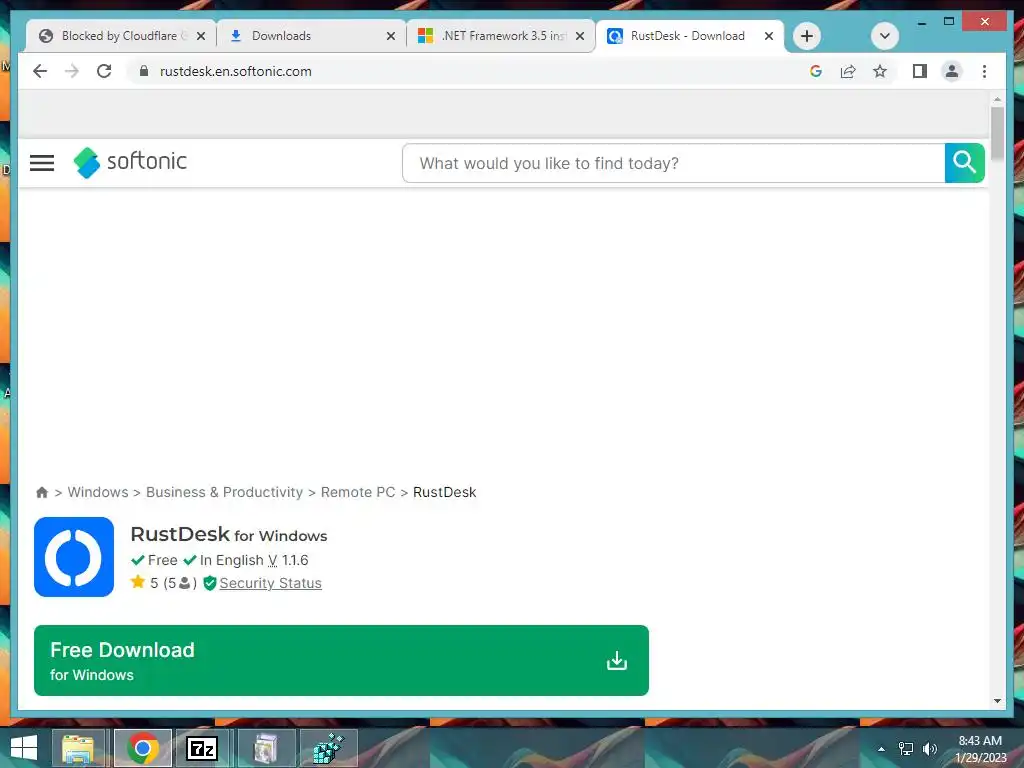This screenshot has width=1024, height=768.
Task: Go to Softonic home via breadcrumb icon
Action: coord(42,492)
